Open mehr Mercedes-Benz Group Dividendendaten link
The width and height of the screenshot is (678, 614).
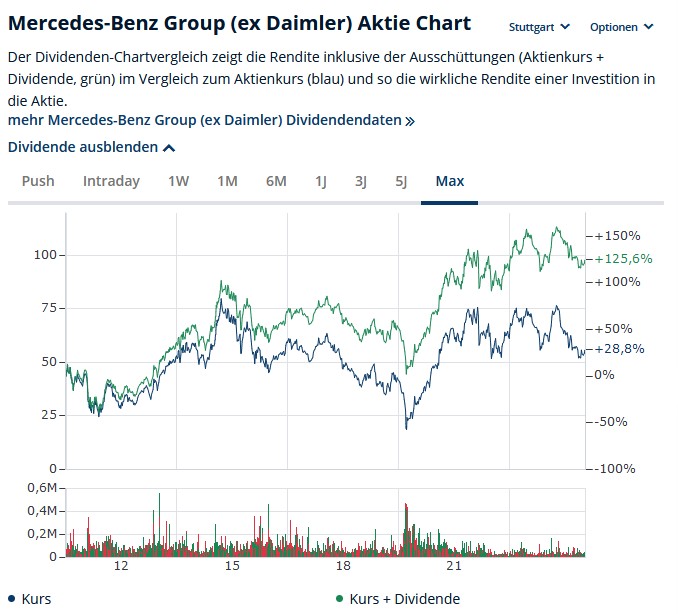[204, 120]
